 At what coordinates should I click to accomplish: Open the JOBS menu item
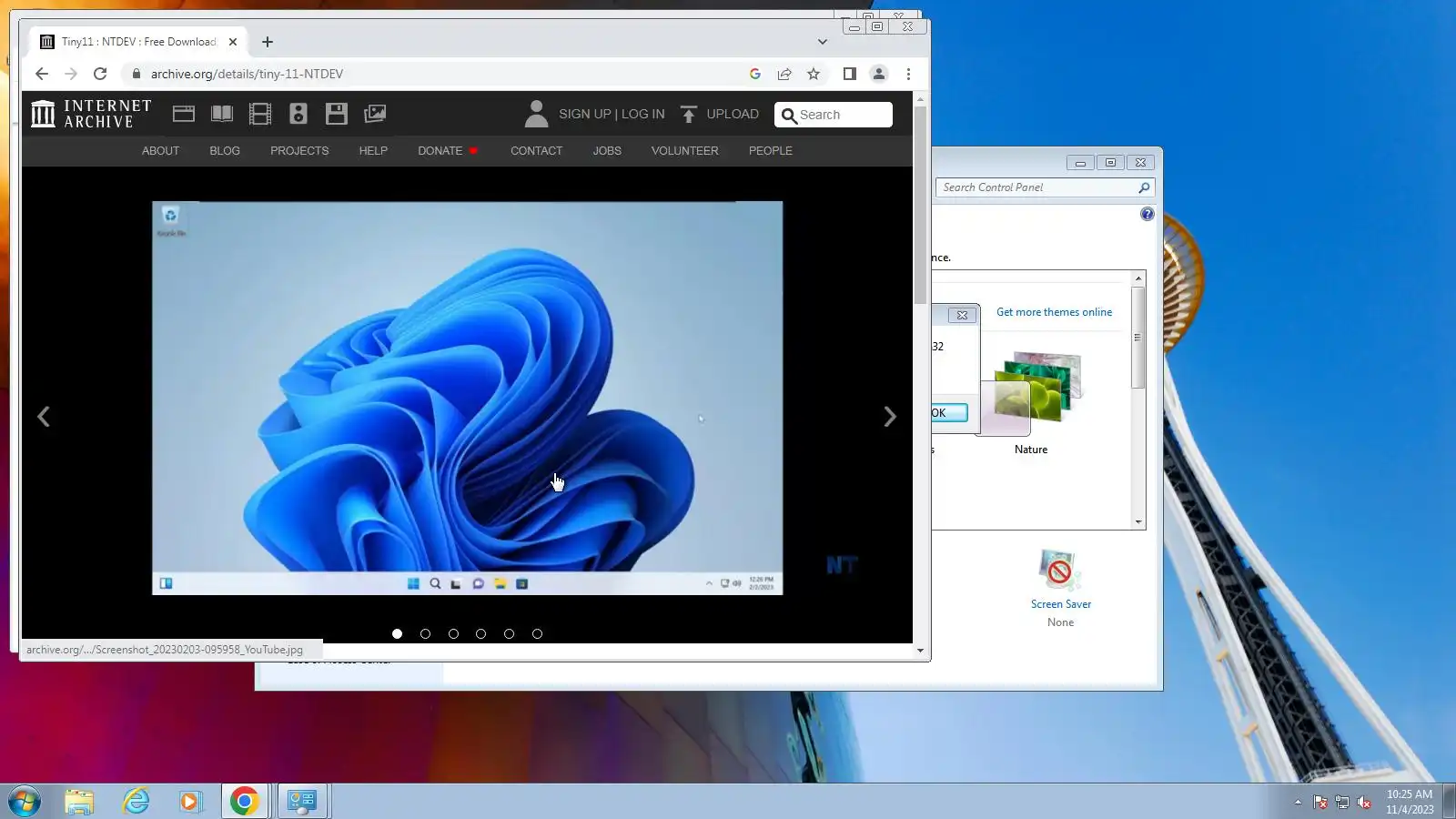[x=607, y=151]
